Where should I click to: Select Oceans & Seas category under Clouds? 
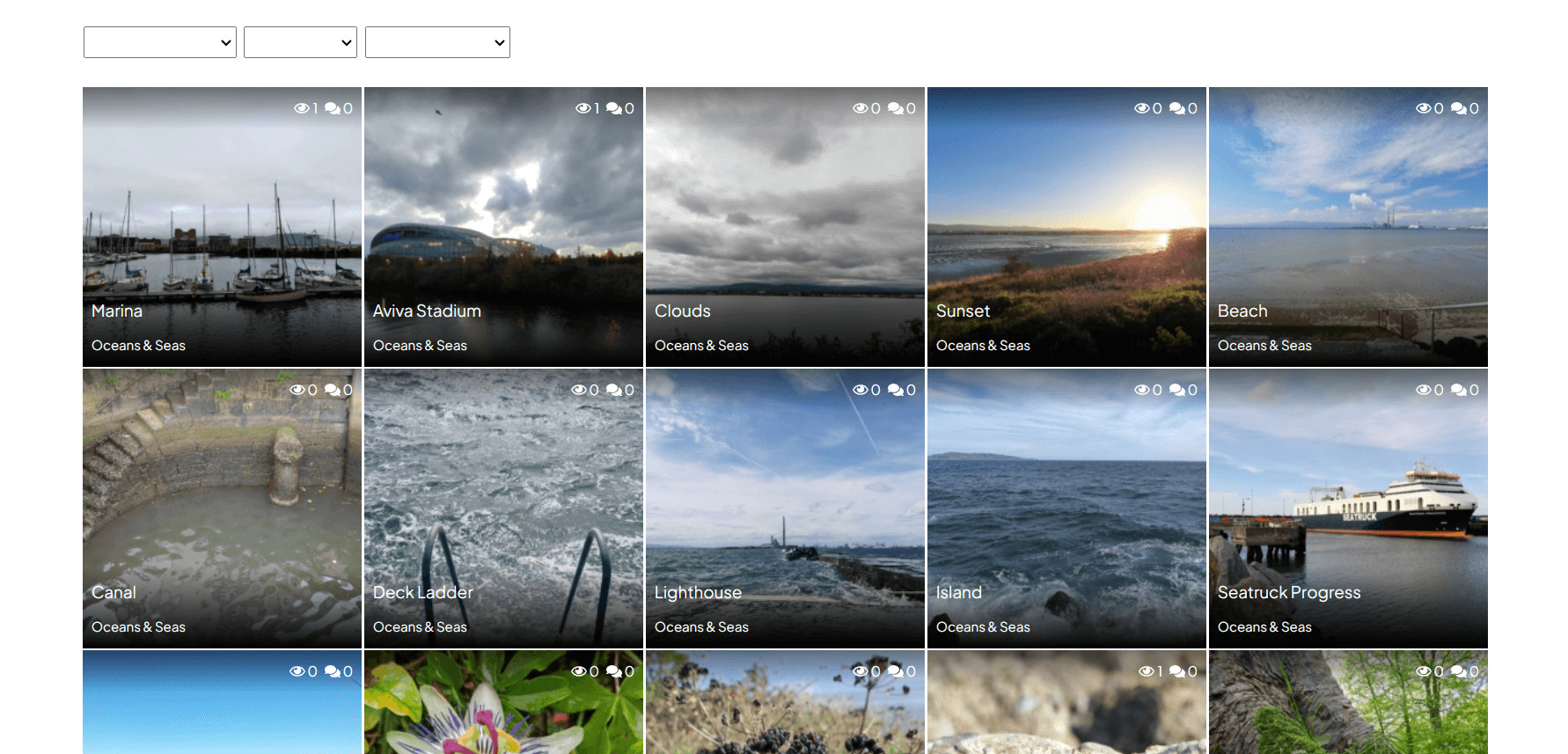point(701,346)
